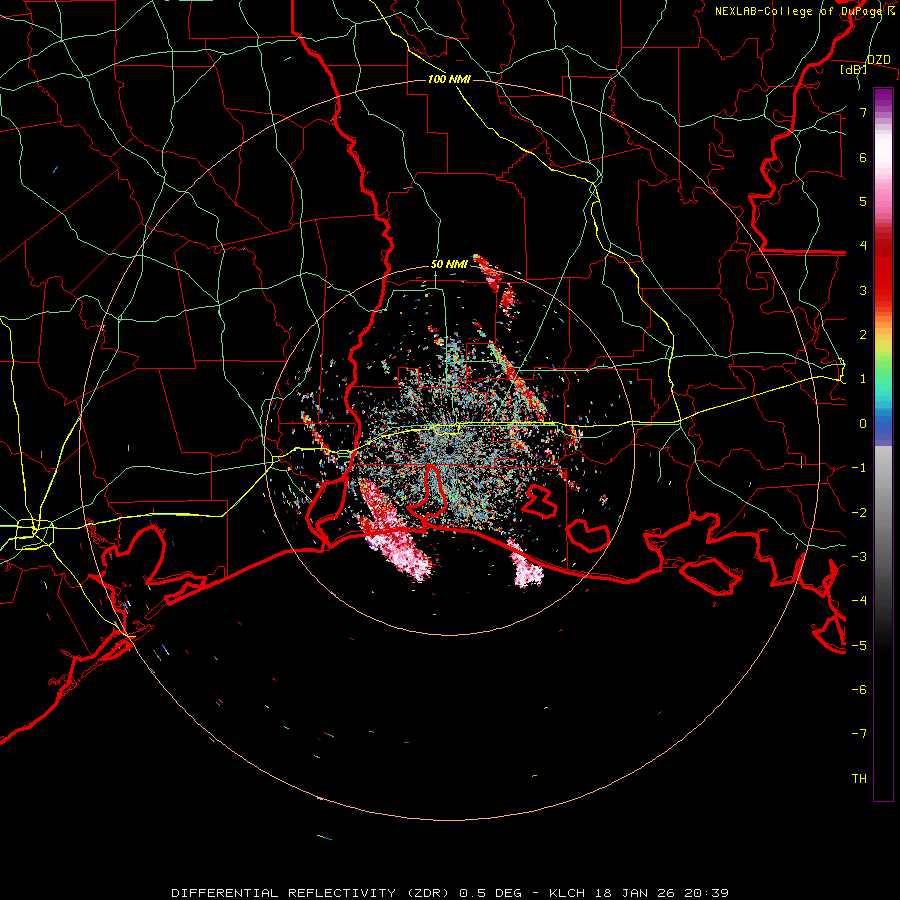Click the pink ZDR echo offshore southeast of radar
The width and height of the screenshot is (900, 900).
(525, 566)
